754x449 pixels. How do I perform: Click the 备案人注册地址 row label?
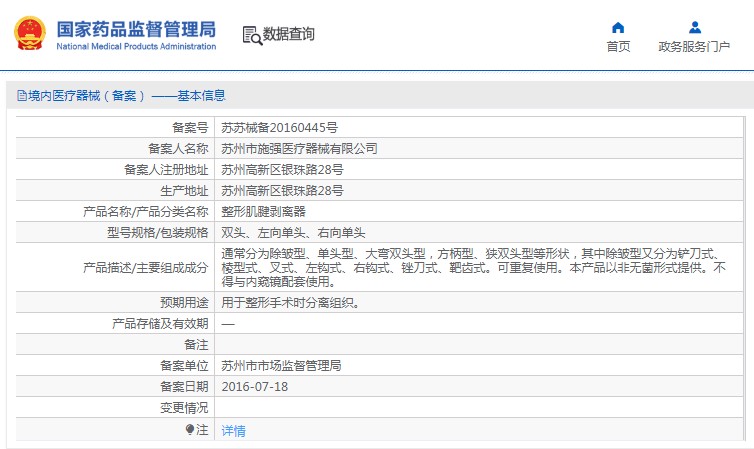[166, 170]
